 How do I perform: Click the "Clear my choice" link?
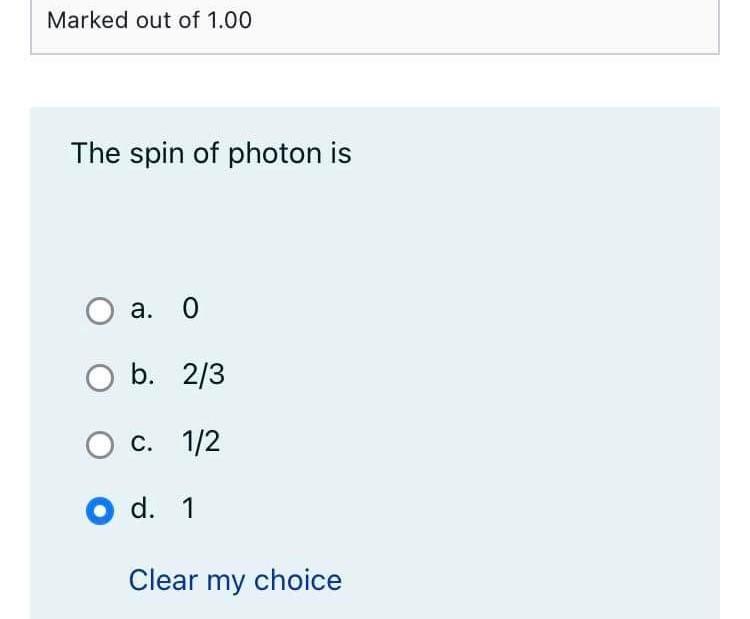tap(235, 580)
